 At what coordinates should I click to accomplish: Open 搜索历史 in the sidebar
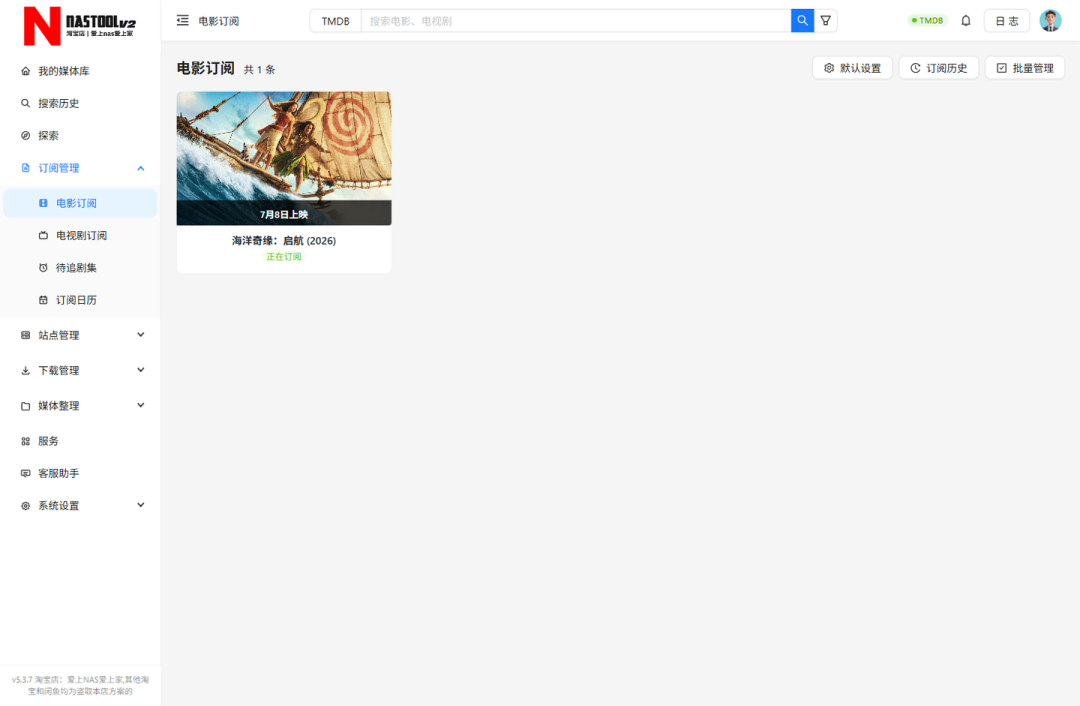80,103
